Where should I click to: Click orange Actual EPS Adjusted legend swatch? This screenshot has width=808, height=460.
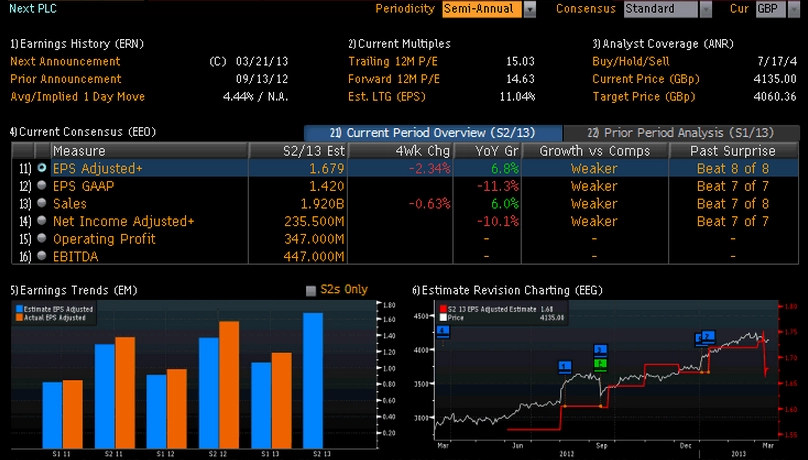click(19, 318)
